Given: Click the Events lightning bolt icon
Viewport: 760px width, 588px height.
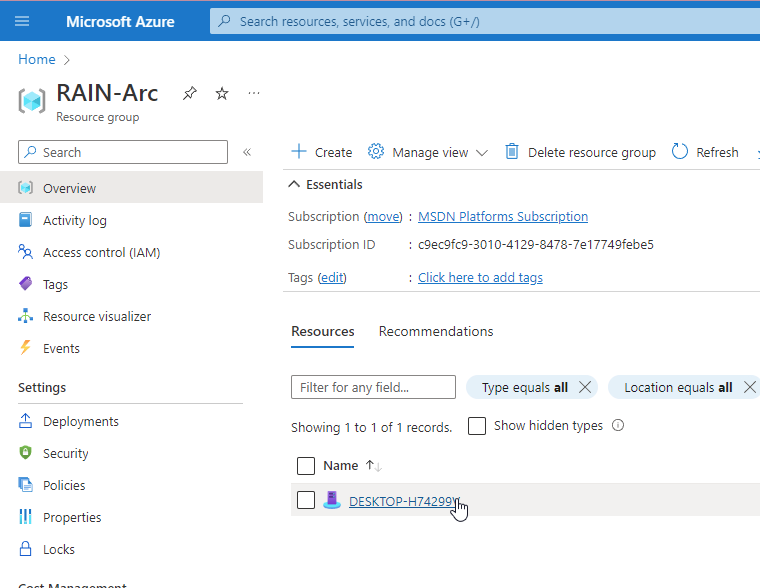Looking at the screenshot, I should click(x=25, y=348).
